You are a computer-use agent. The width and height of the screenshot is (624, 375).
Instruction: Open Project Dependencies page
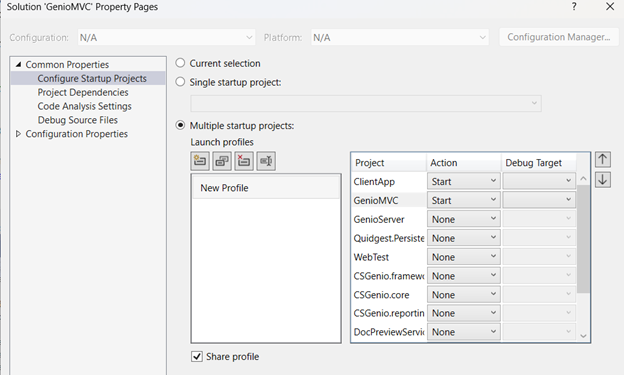[x=83, y=92]
